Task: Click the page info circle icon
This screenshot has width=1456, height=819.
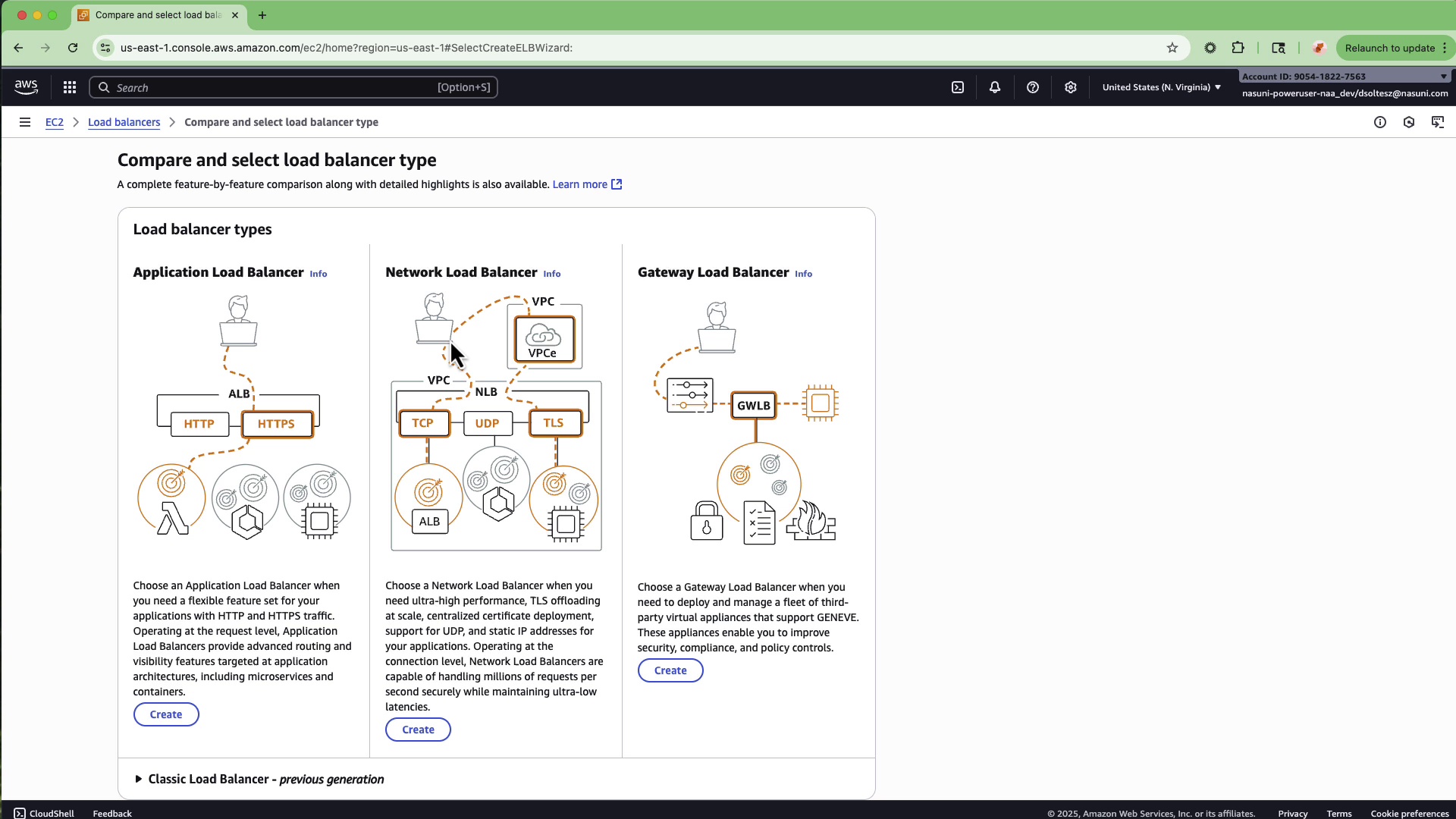Action: pos(1379,122)
